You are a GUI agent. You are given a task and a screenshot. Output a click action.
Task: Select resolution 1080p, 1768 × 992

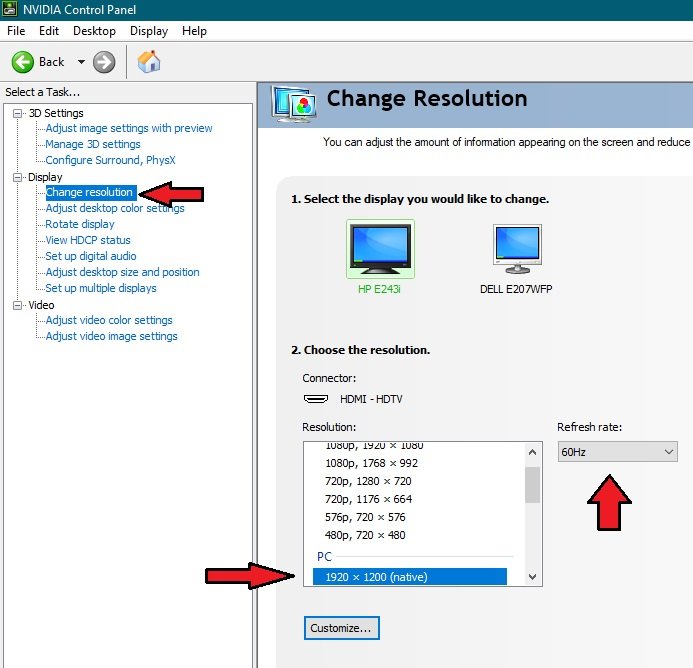click(x=371, y=463)
